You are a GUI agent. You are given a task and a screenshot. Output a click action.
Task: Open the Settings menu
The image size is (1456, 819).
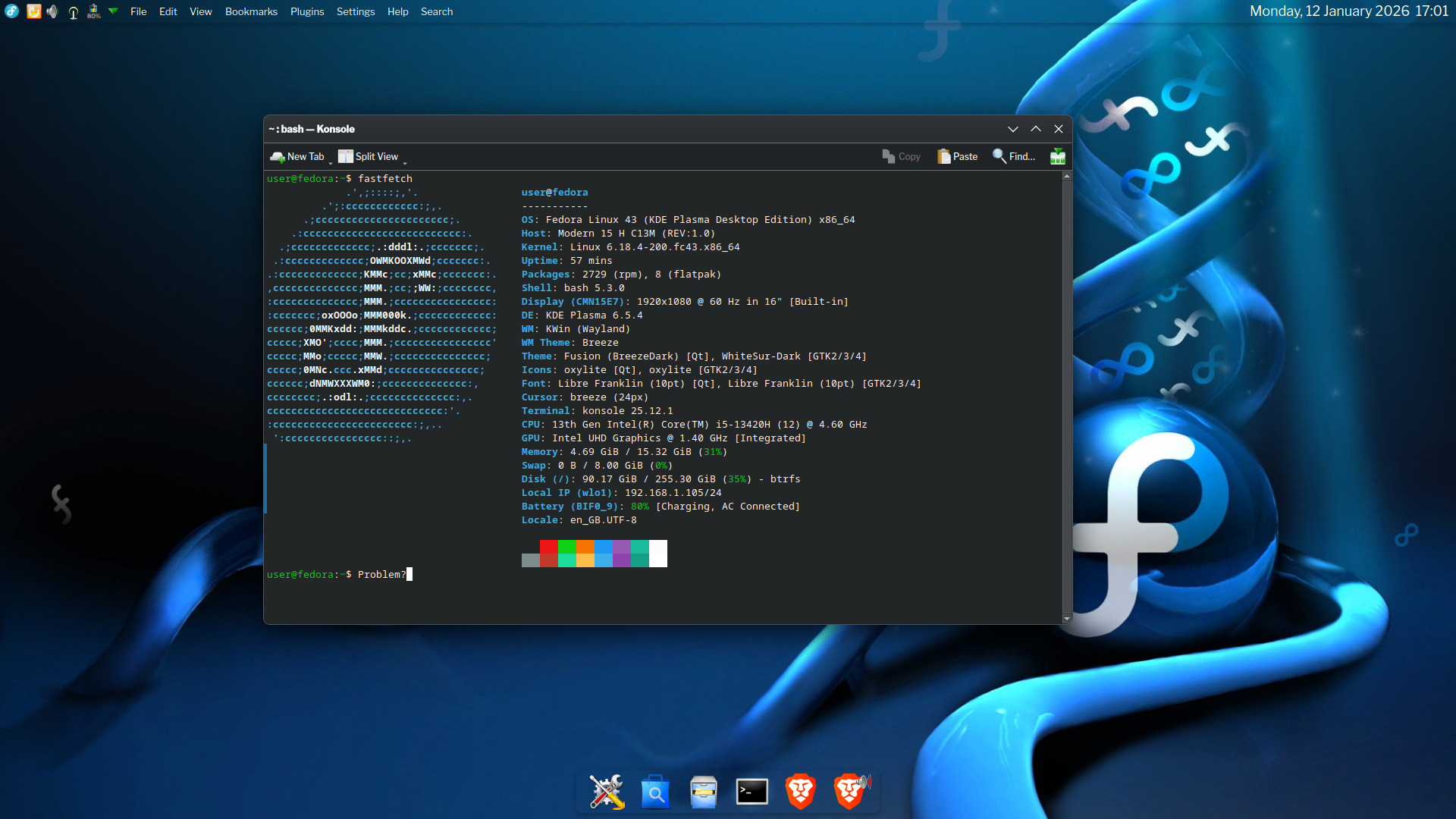356,11
